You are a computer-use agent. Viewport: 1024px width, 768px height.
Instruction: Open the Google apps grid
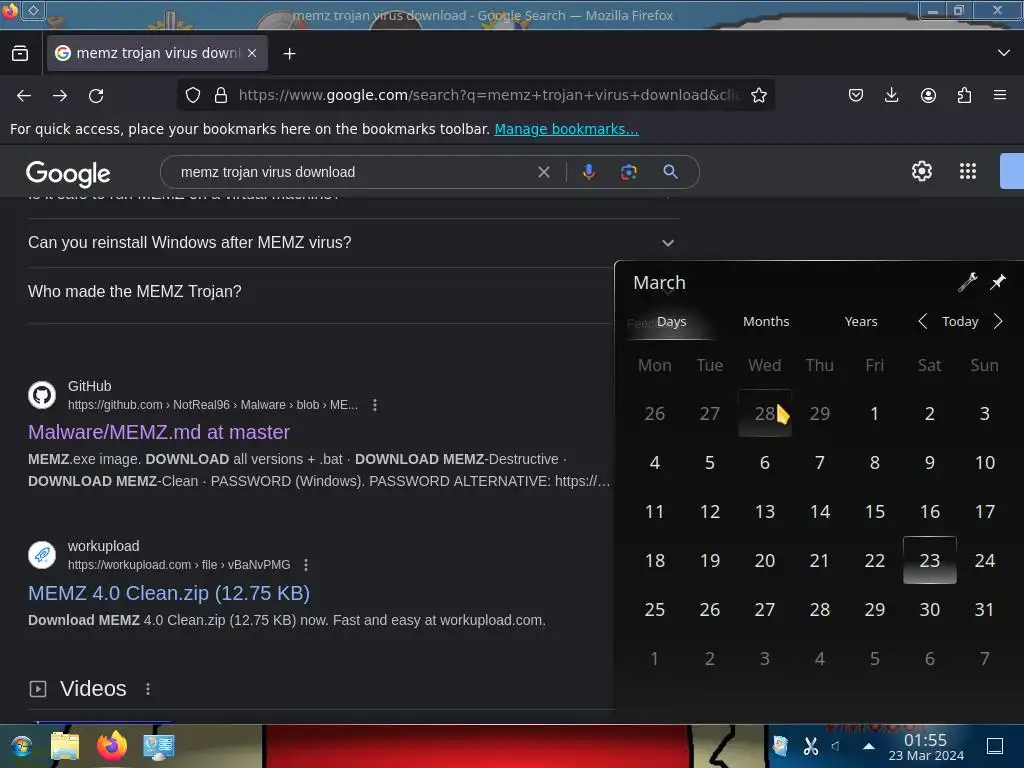pos(968,171)
